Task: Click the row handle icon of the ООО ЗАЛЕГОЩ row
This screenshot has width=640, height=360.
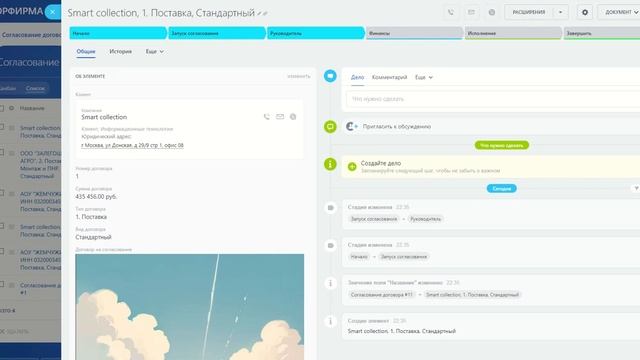Action: (12, 153)
